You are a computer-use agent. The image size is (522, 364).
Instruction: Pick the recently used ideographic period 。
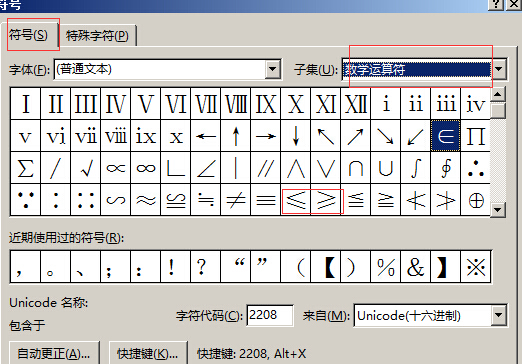pos(56,267)
